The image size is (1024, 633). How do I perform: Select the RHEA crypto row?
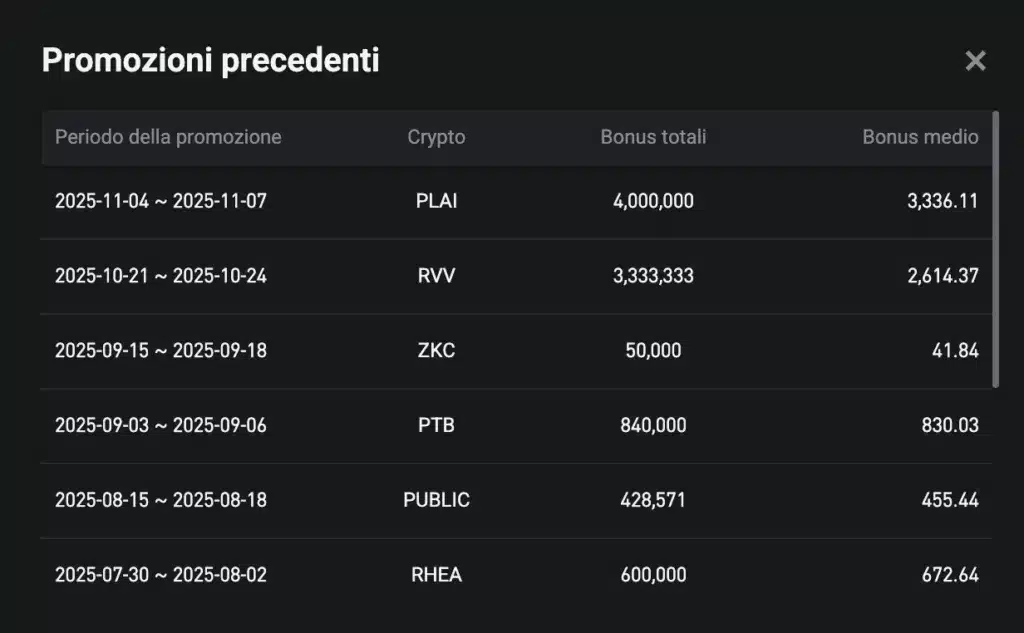click(437, 575)
